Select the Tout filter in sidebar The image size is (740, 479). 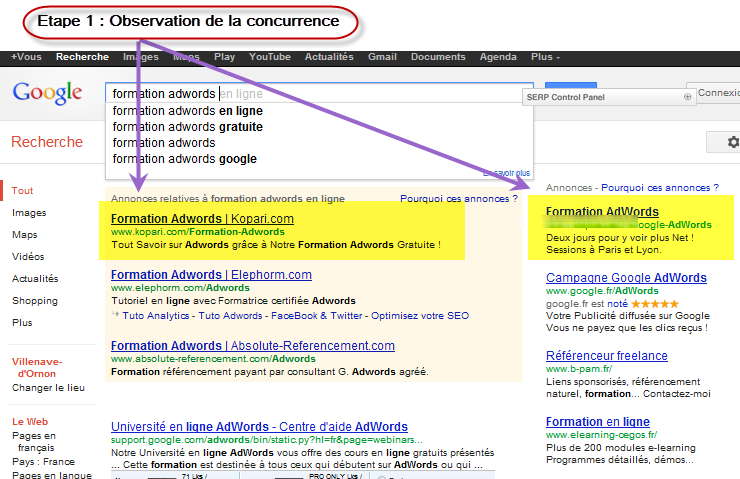click(x=22, y=191)
